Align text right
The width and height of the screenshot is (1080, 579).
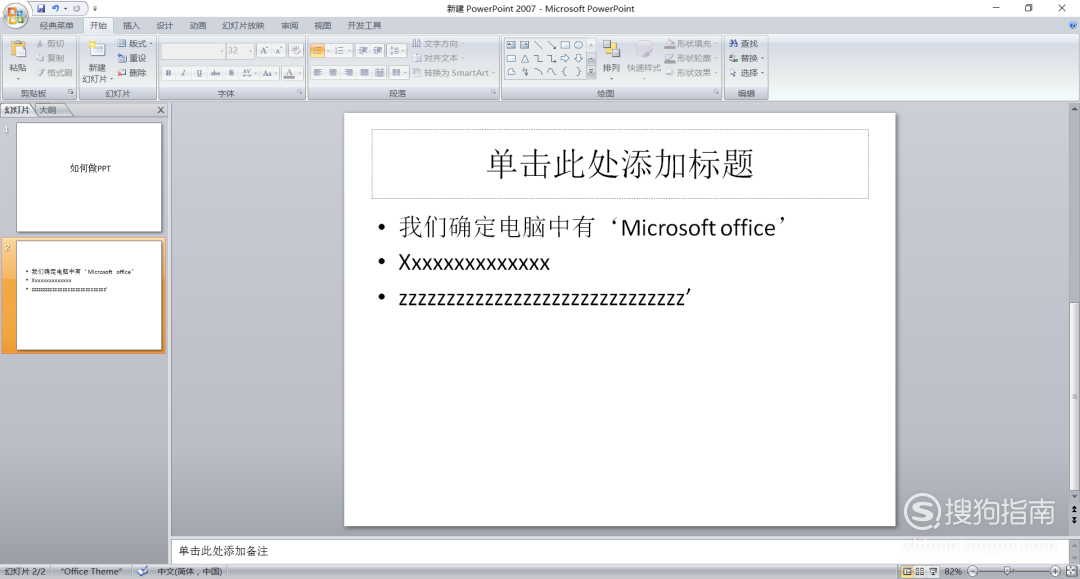point(349,72)
